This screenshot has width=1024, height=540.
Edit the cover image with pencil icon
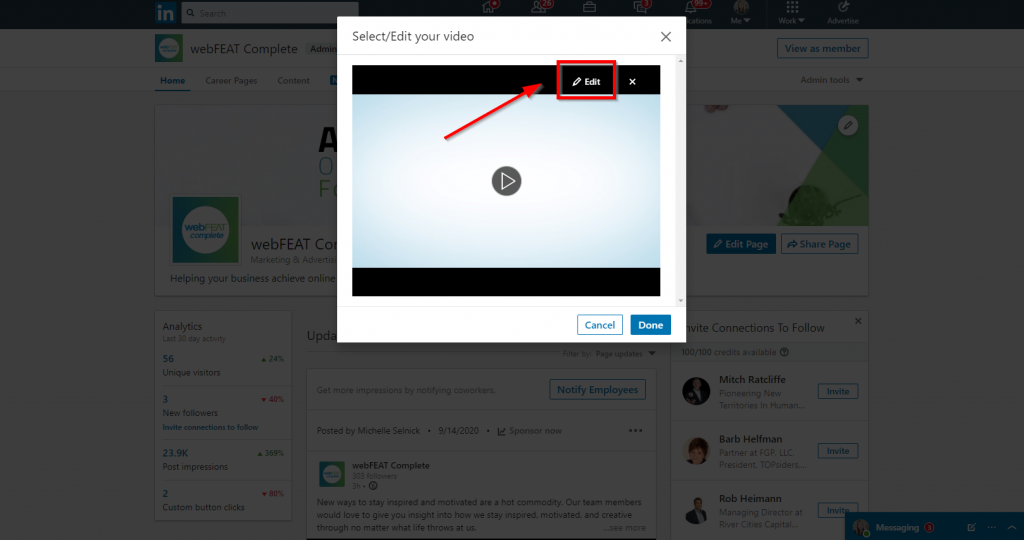tap(848, 125)
